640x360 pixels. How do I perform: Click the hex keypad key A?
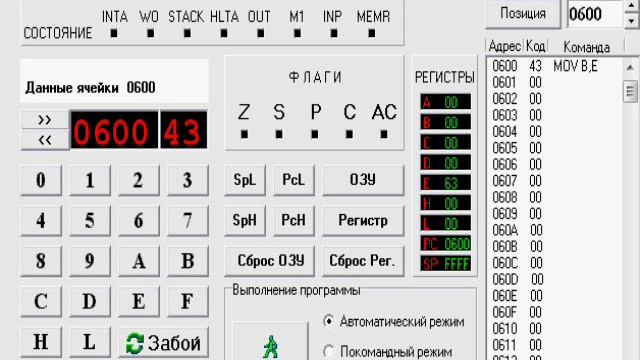138,261
